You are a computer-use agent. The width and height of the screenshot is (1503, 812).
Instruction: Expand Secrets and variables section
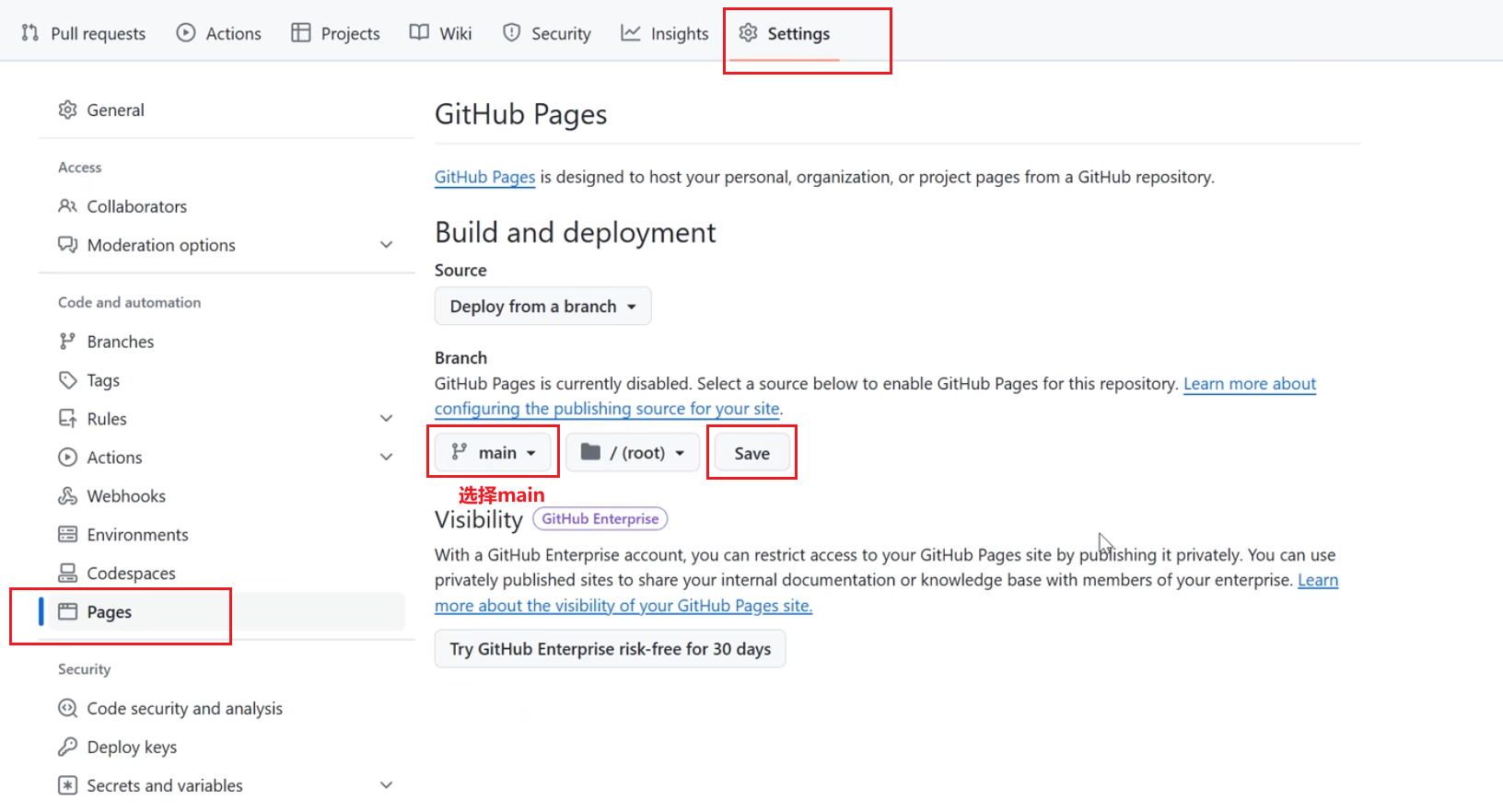coord(386,785)
